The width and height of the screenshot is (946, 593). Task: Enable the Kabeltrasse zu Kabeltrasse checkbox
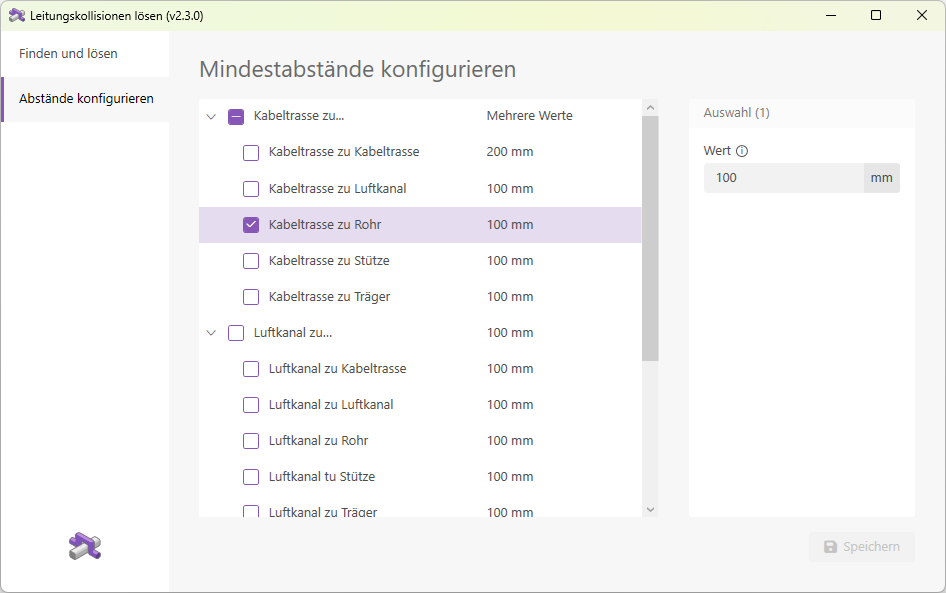[250, 152]
